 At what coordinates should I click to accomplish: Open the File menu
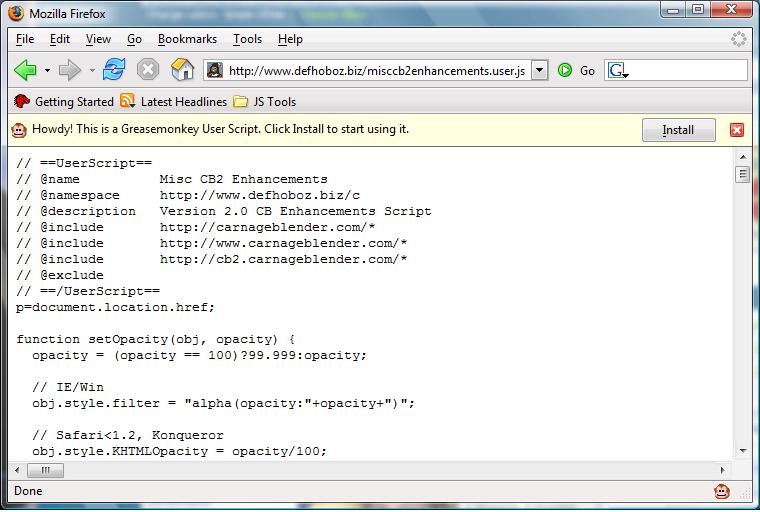tap(25, 39)
